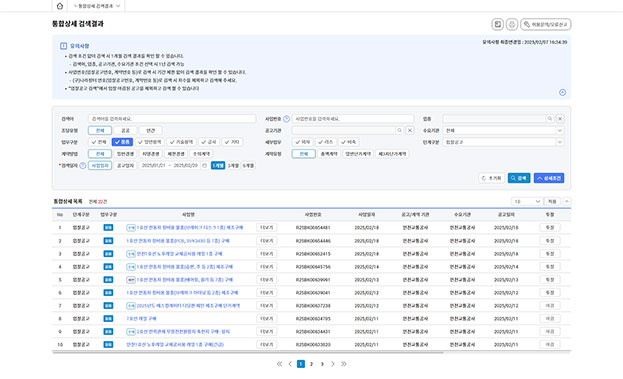The image size is (623, 379).
Task: Open project title link in row 8
Action: (x=141, y=319)
